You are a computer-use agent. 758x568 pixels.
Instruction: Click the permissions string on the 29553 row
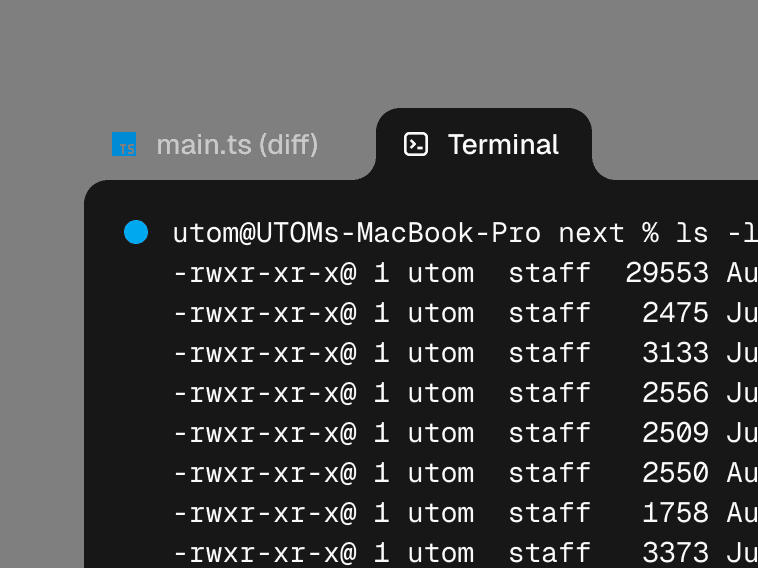coord(264,273)
